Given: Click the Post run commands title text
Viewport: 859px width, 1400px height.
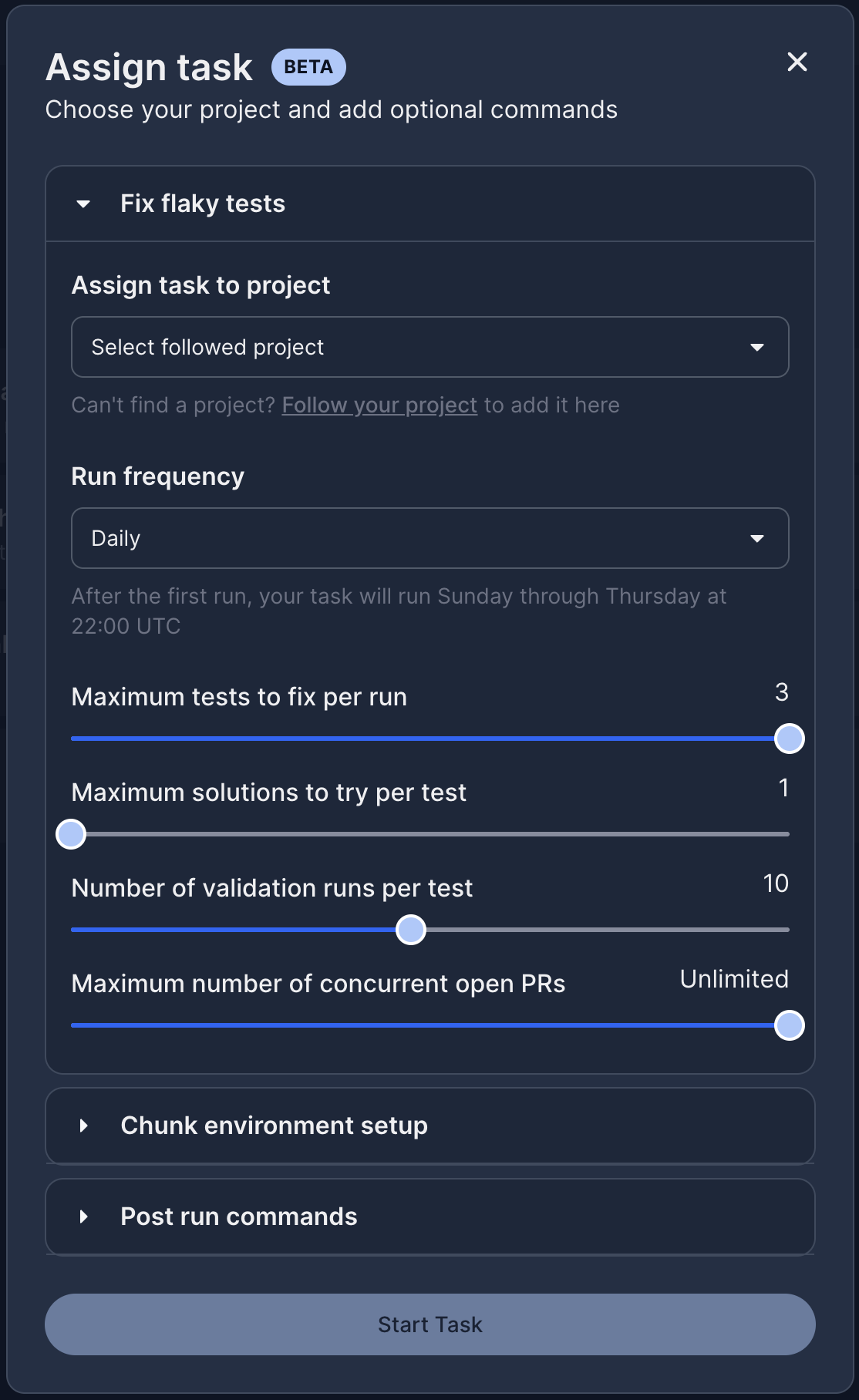Looking at the screenshot, I should coord(239,1217).
